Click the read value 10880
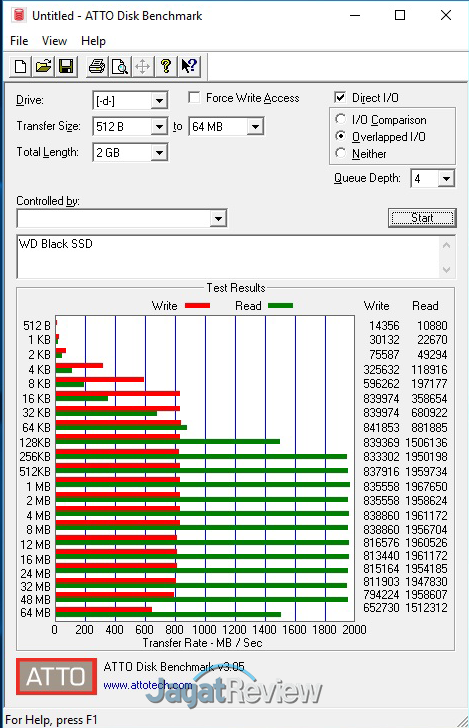Screen dimensions: 469x728 432,325
